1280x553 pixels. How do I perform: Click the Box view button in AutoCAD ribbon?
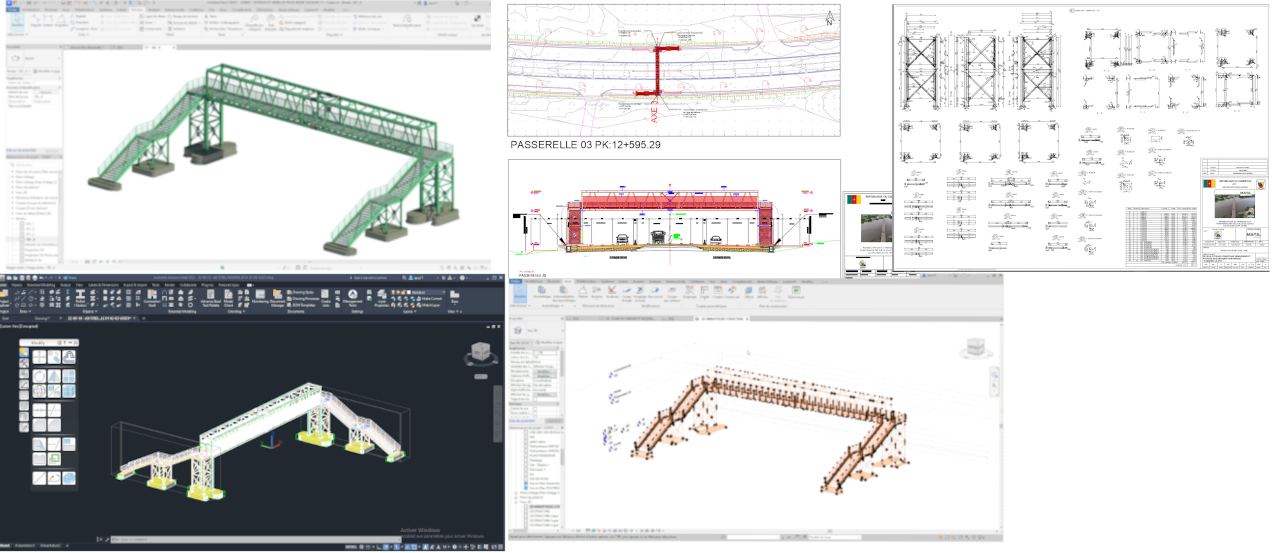point(455,297)
